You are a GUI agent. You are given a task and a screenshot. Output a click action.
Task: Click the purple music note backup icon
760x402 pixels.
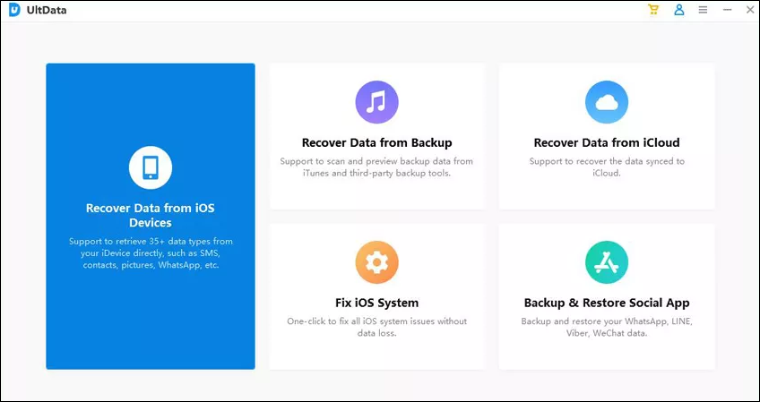click(377, 102)
